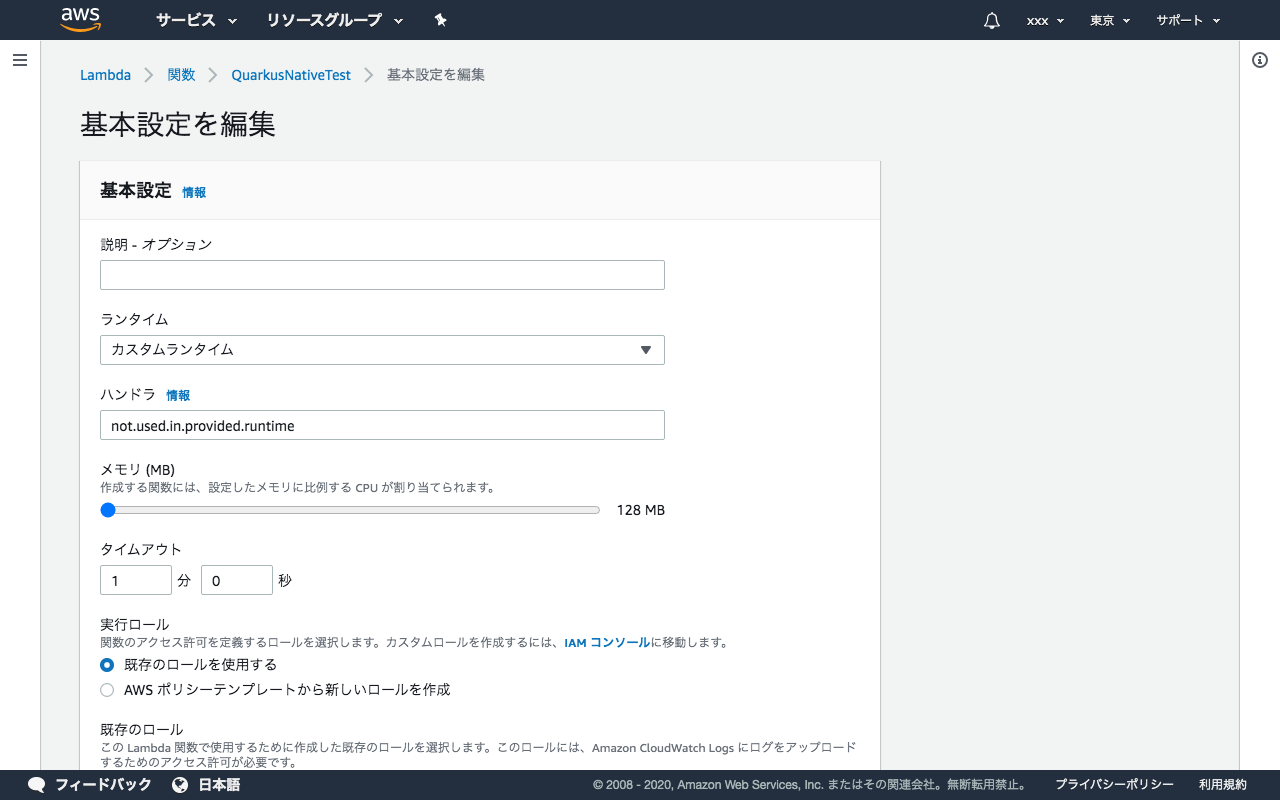The image size is (1280, 800).
Task: Click the AWS logo to go home
Action: tap(80, 19)
